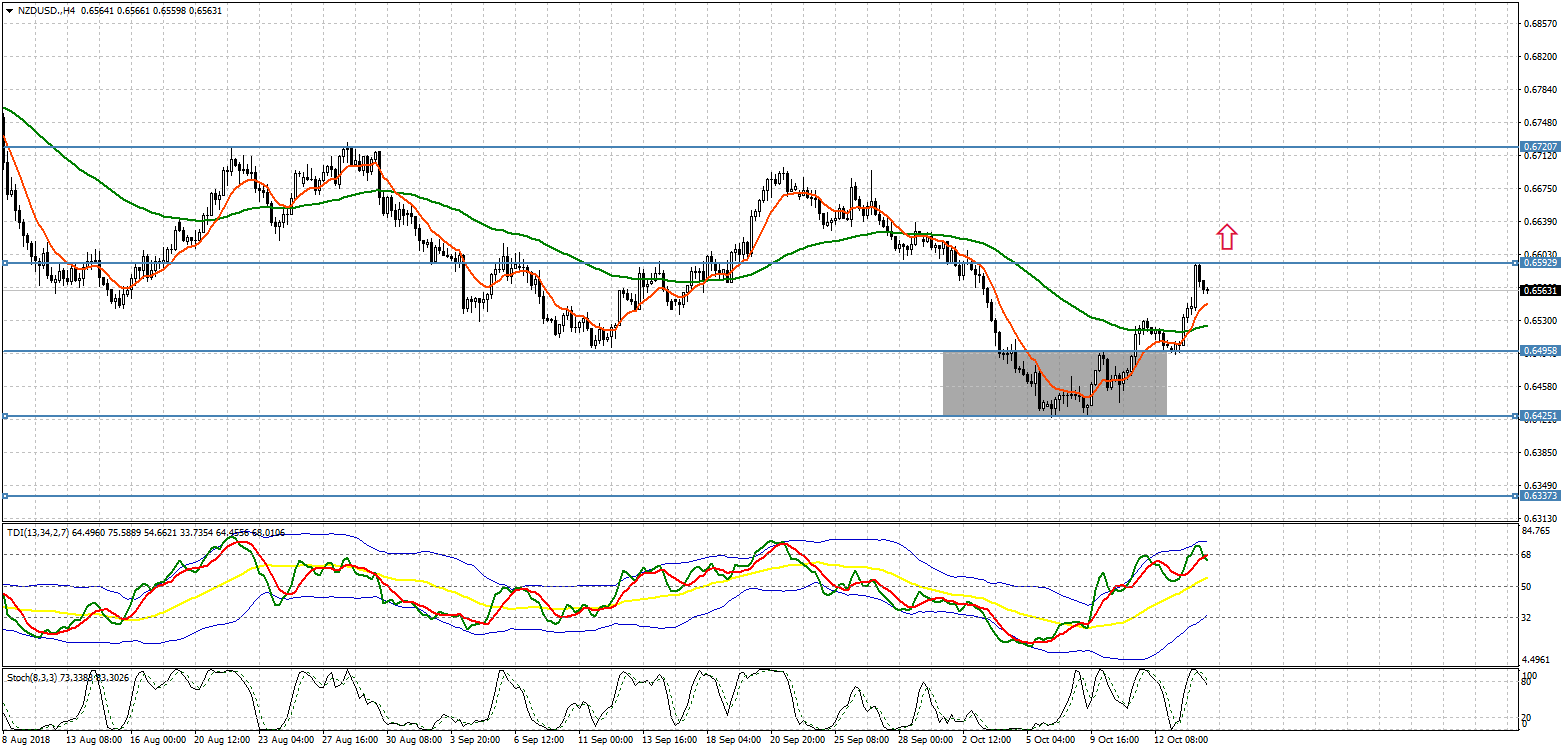
Task: Click the Stoch(8,3,3) indicator label
Action: coord(32,677)
